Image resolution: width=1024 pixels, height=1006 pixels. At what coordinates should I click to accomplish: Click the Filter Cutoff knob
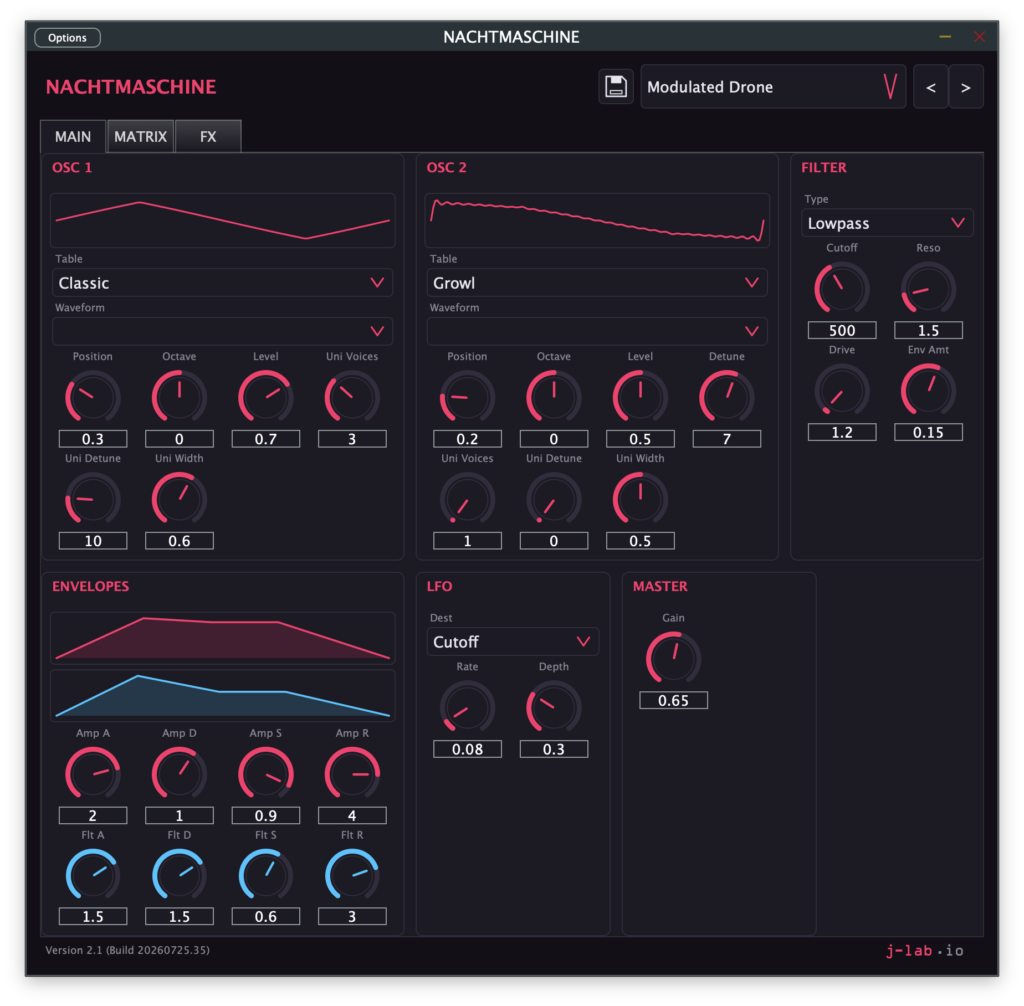coord(842,288)
